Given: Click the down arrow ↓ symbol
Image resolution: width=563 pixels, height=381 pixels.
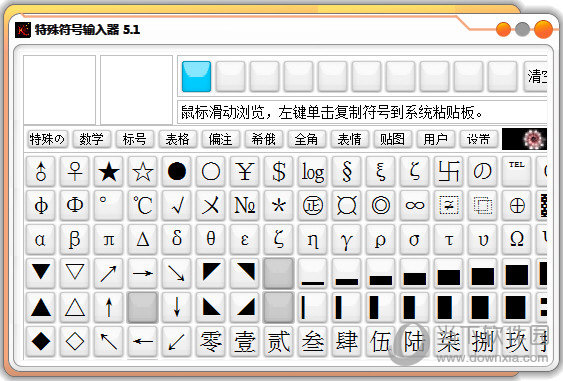Looking at the screenshot, I should [177, 307].
